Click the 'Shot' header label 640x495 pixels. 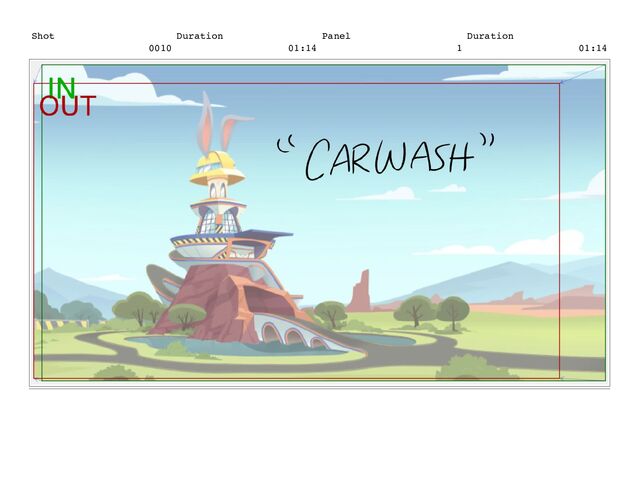point(43,36)
